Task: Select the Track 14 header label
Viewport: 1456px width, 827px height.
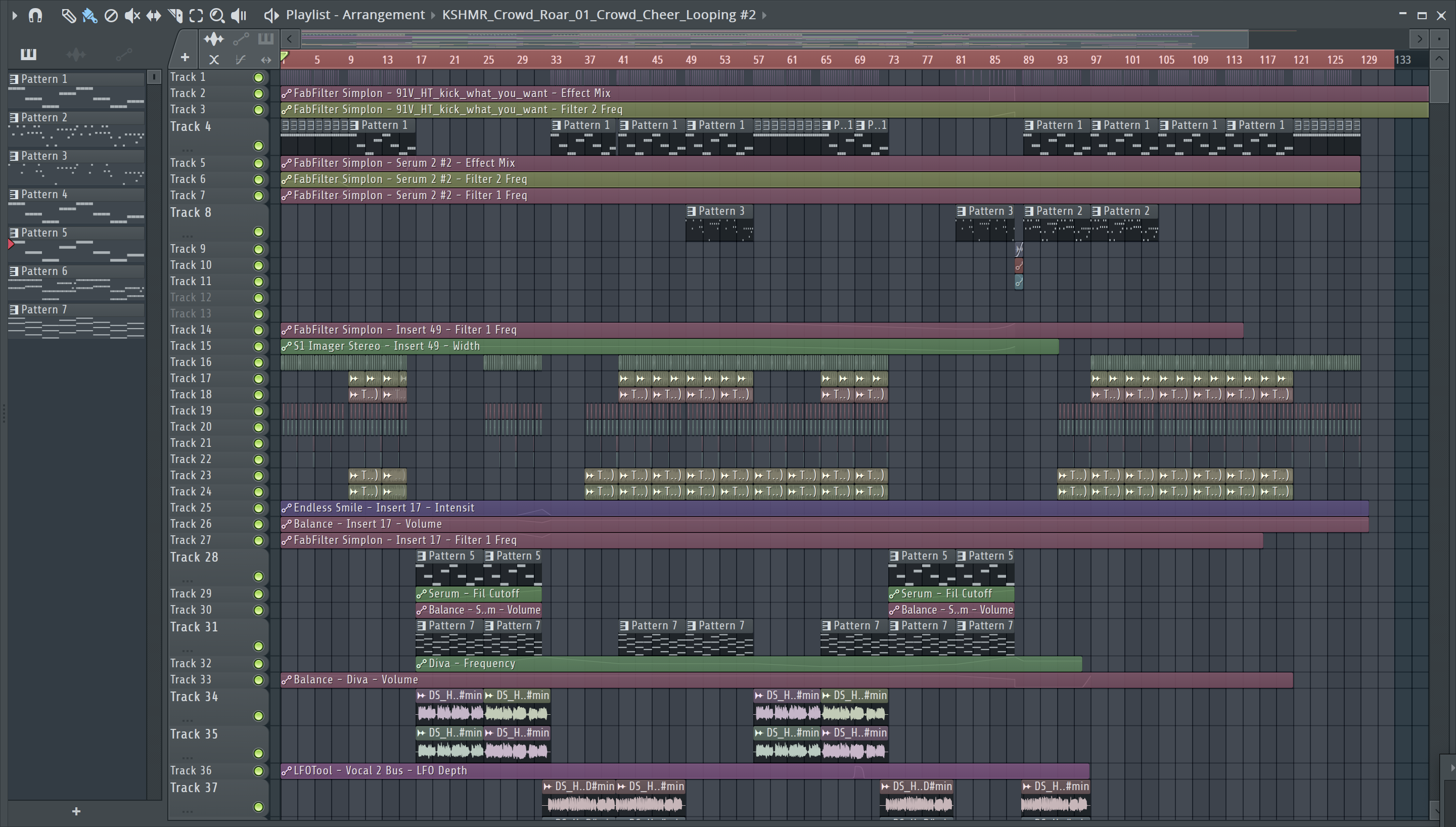Action: [x=191, y=330]
